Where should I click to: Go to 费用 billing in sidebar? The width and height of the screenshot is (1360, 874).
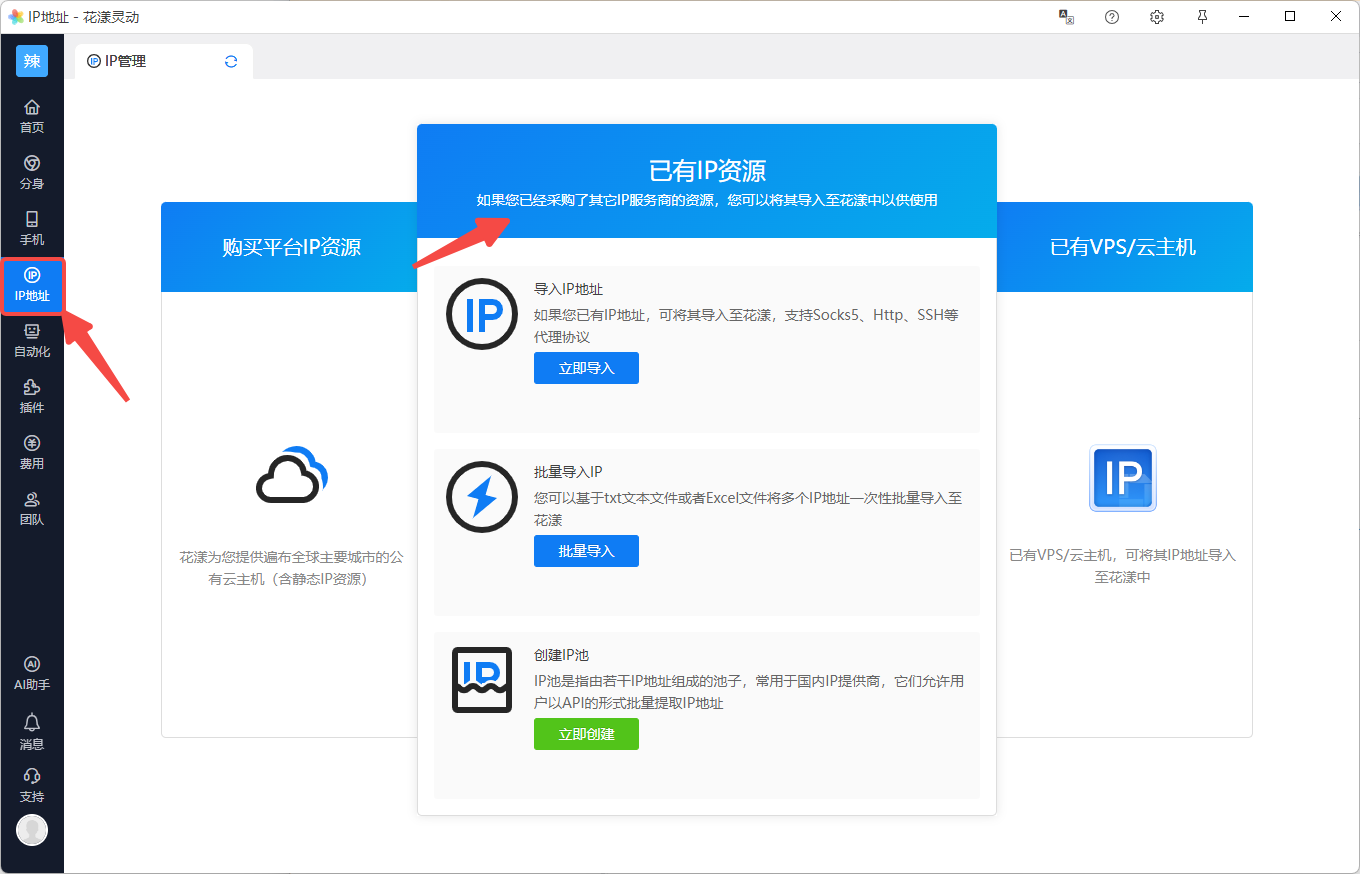pyautogui.click(x=32, y=451)
